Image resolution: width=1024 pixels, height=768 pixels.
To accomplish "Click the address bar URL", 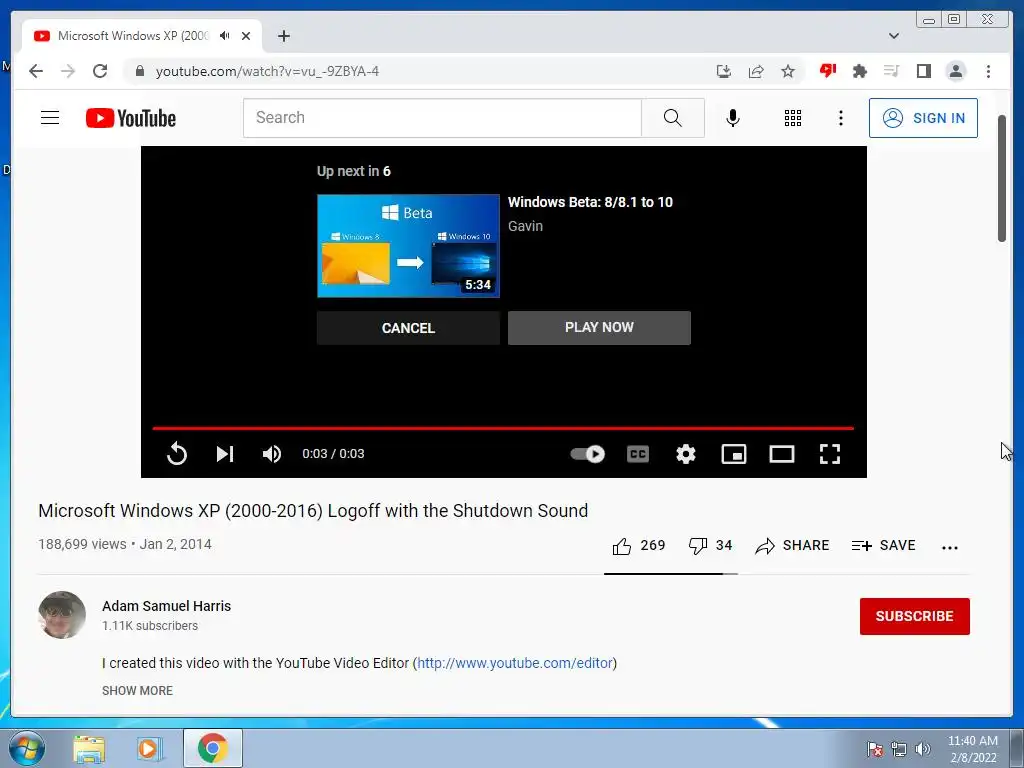I will point(267,71).
